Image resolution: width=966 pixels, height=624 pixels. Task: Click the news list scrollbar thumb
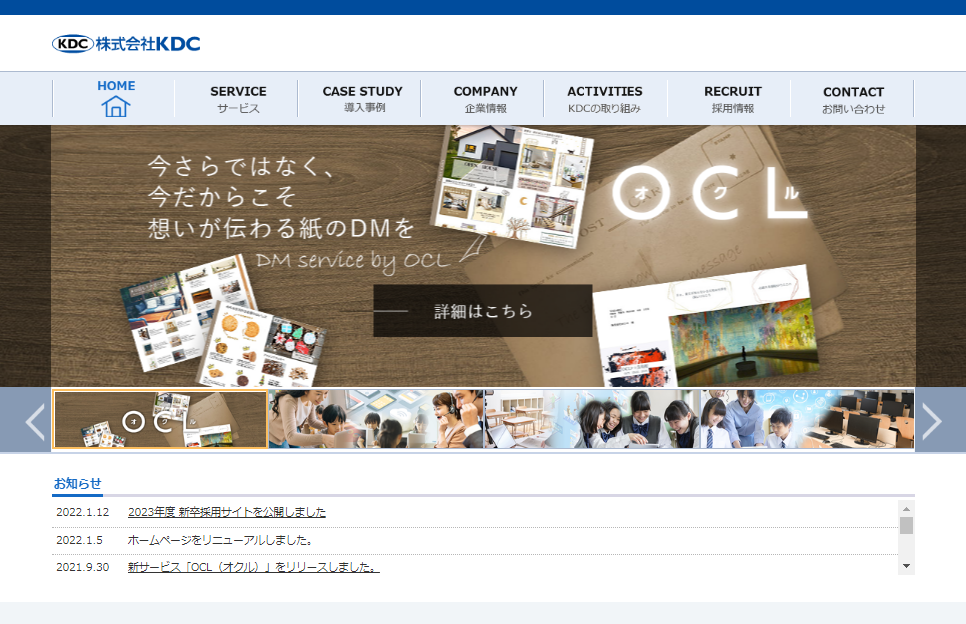click(906, 525)
